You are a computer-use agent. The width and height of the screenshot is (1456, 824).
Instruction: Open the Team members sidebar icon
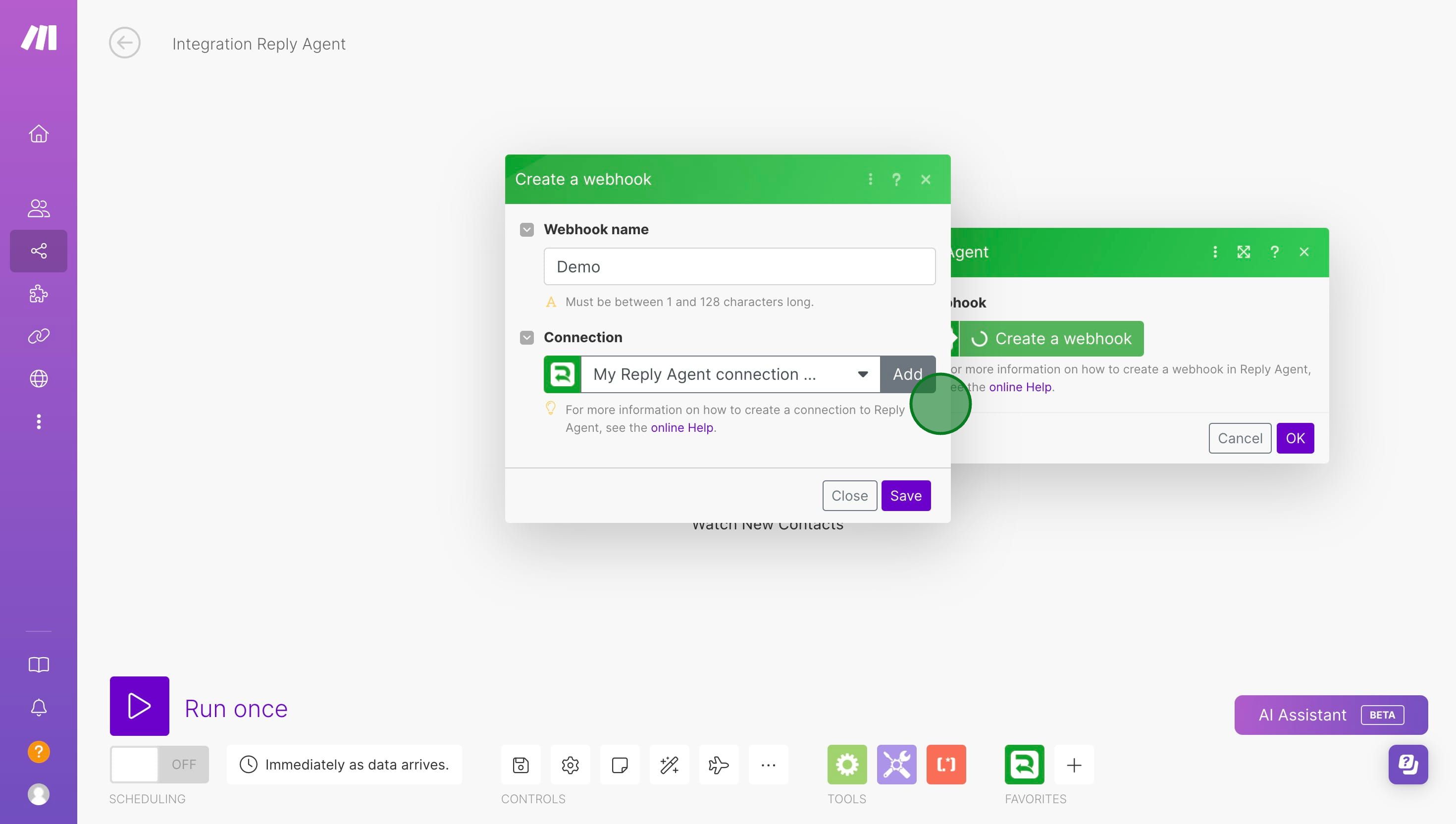39,208
